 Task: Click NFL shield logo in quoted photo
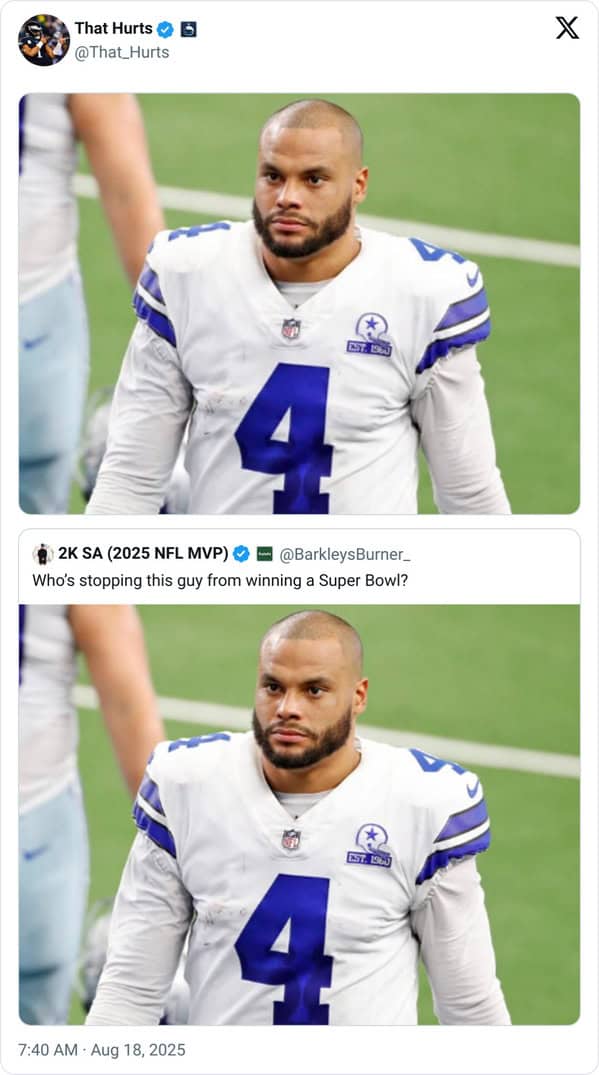[291, 840]
